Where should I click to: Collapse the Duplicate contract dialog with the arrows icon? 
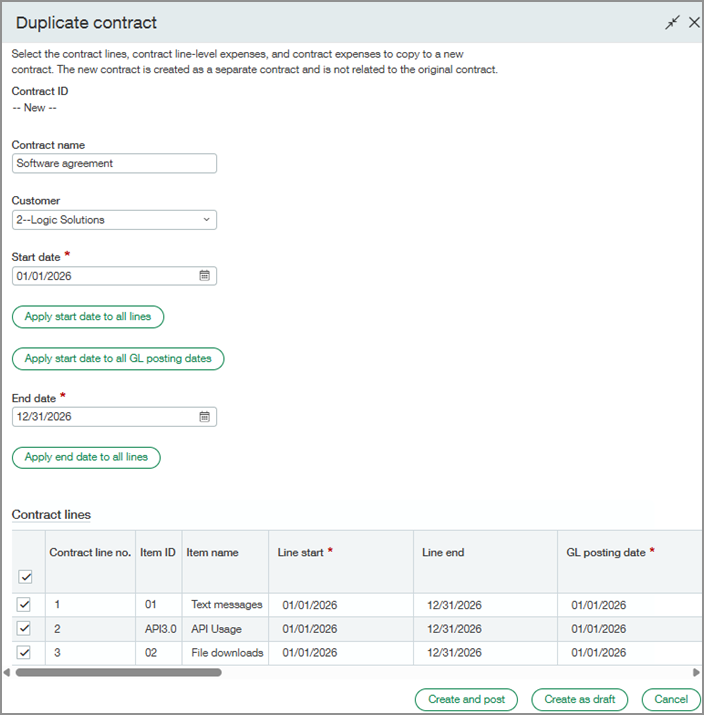672,22
